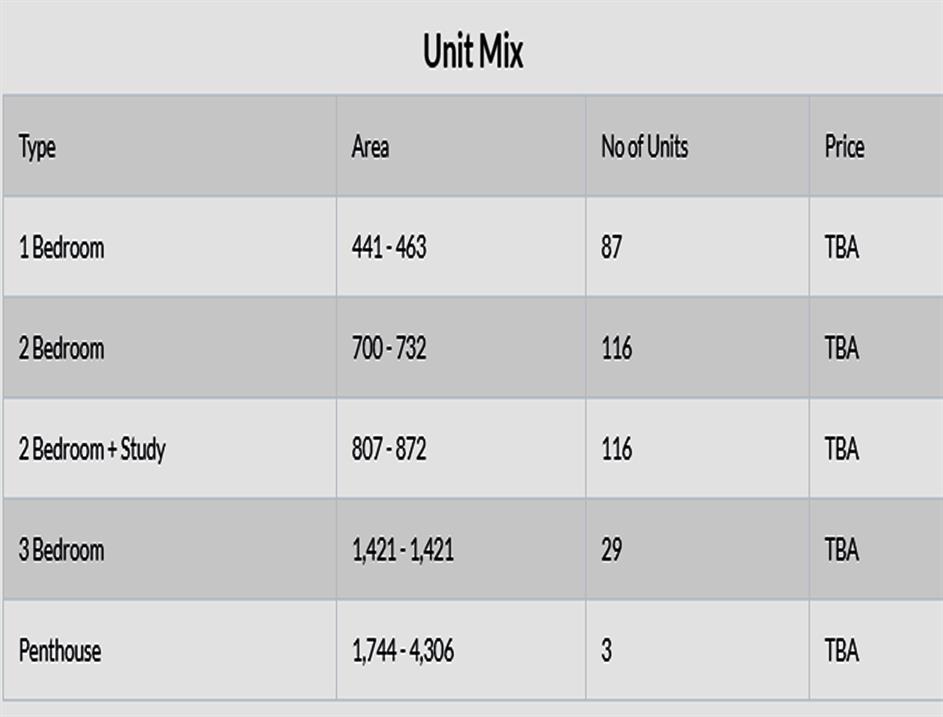Select the unit count "29"
Image resolution: width=943 pixels, height=717 pixels.
point(611,550)
